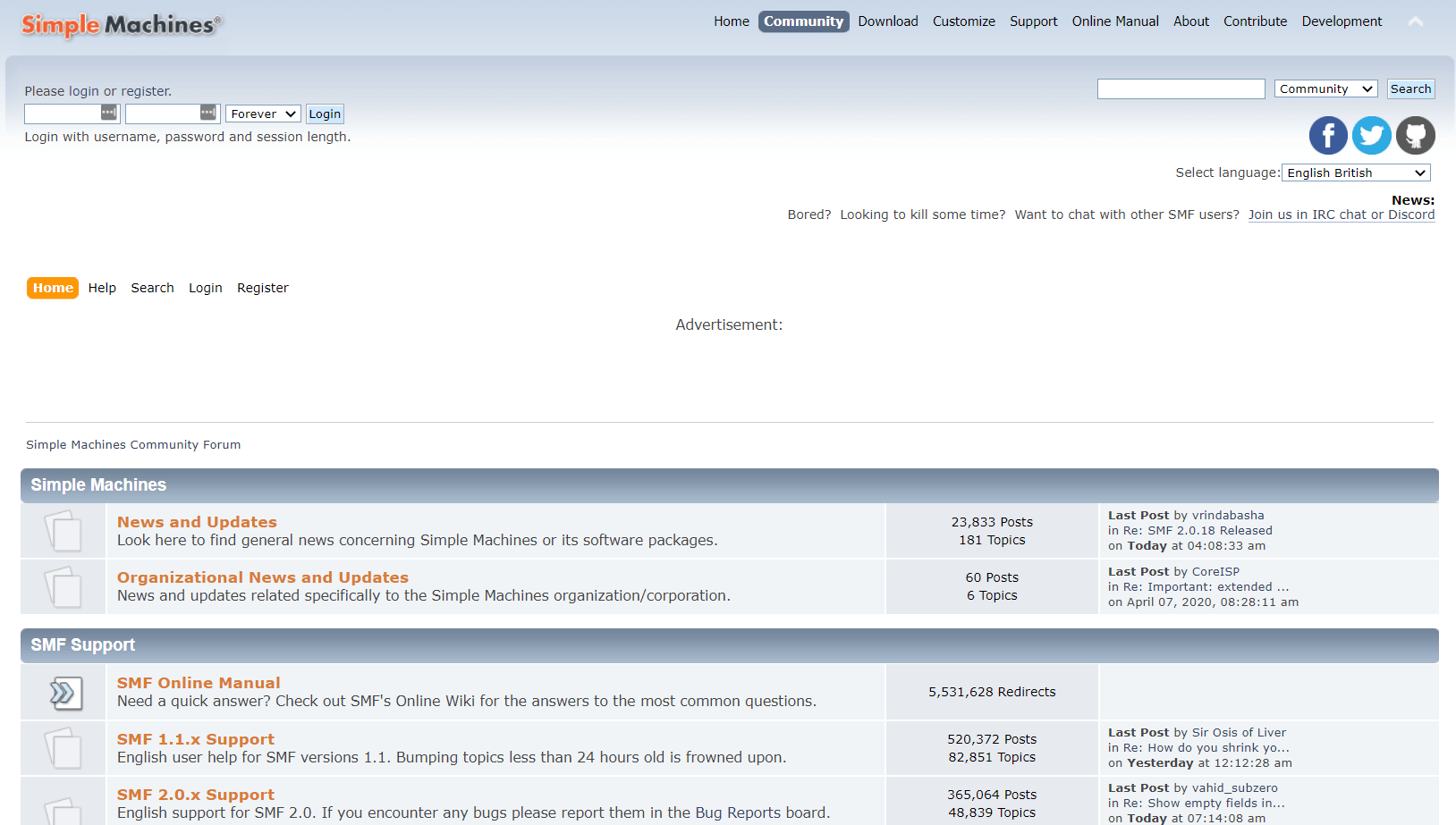Click the Organizational News and Updates board icon
The image size is (1456, 825).
click(63, 586)
